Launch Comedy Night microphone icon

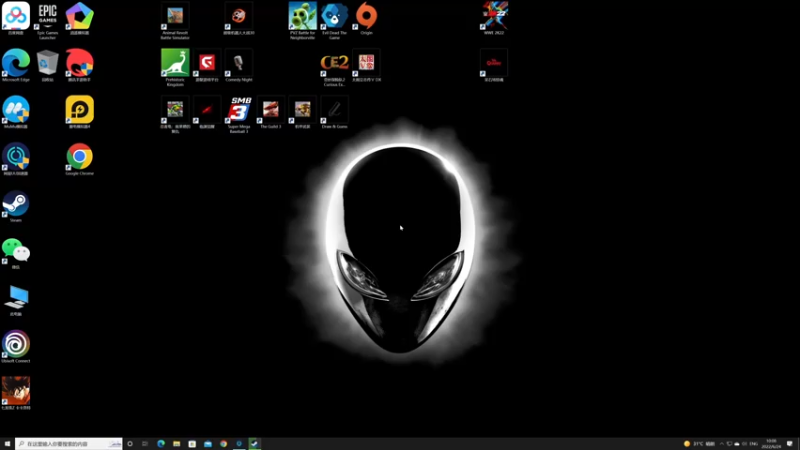(239, 65)
